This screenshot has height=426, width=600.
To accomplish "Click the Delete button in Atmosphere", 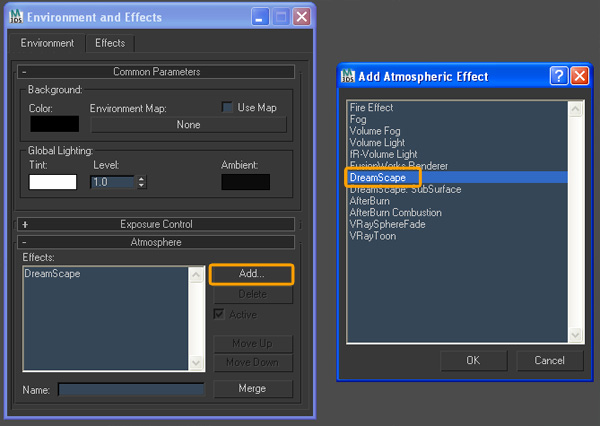I will point(253,294).
